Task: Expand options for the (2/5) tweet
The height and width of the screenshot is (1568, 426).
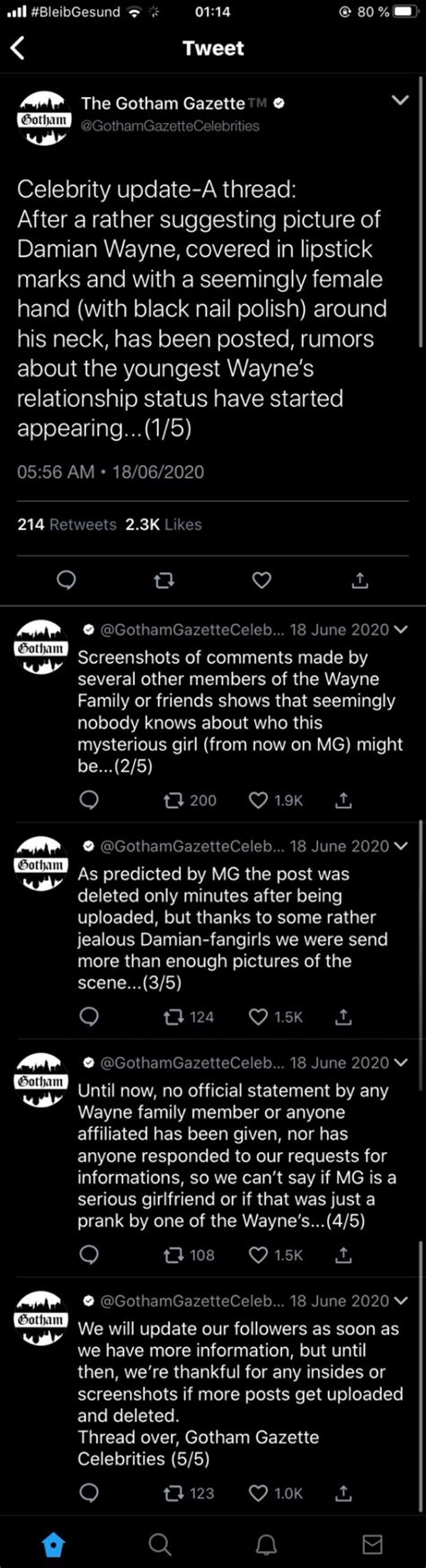Action: pyautogui.click(x=401, y=630)
